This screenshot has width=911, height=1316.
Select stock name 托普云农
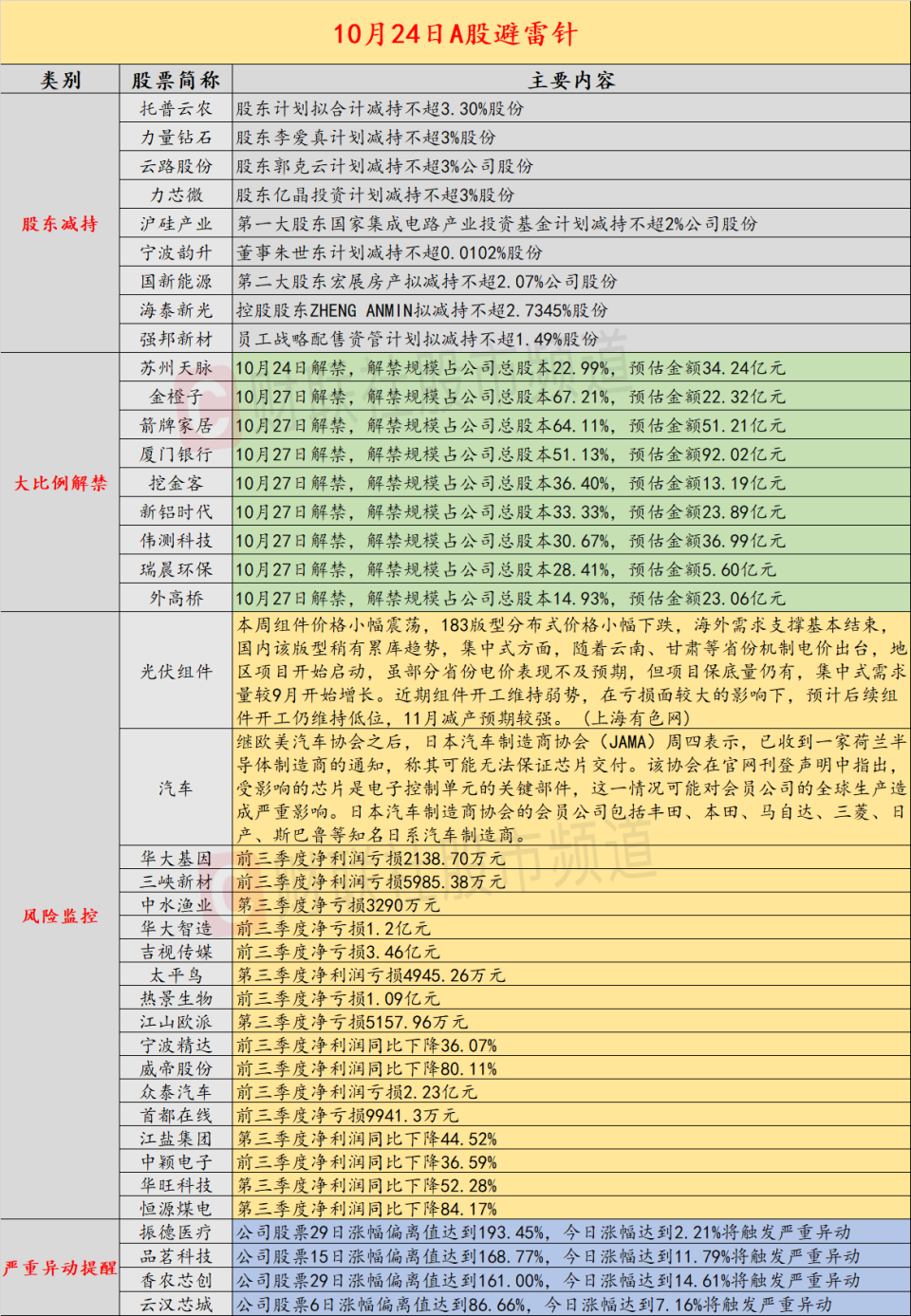pos(176,108)
